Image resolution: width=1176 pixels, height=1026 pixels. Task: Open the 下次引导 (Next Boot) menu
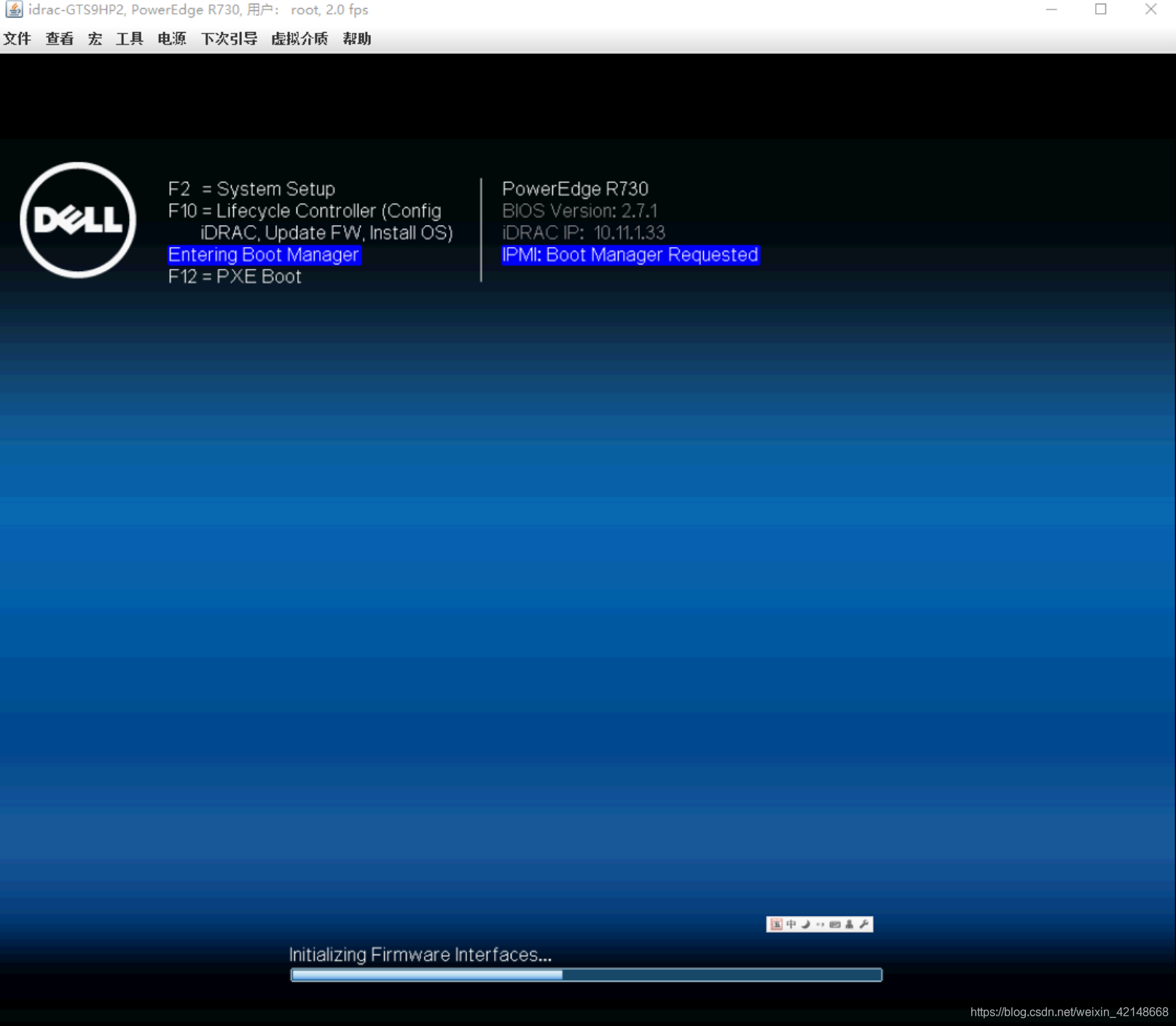229,39
